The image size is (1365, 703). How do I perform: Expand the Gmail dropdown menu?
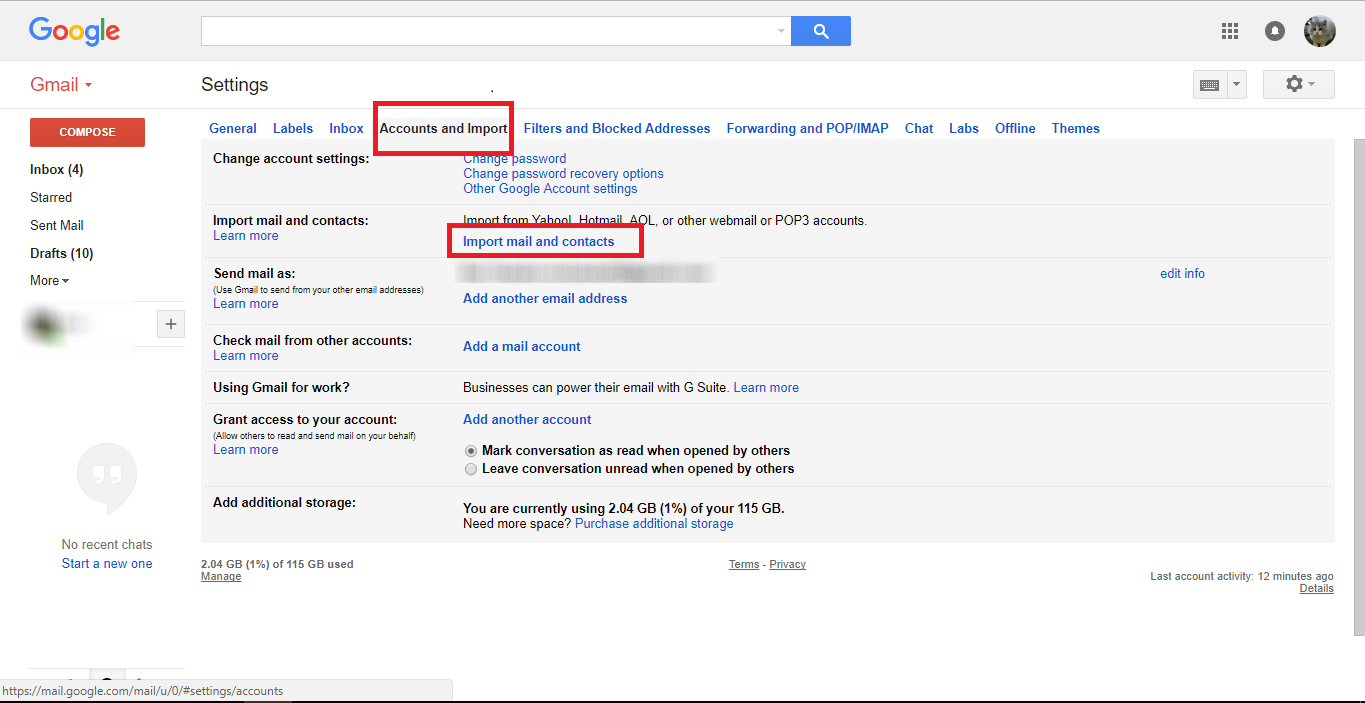[62, 85]
